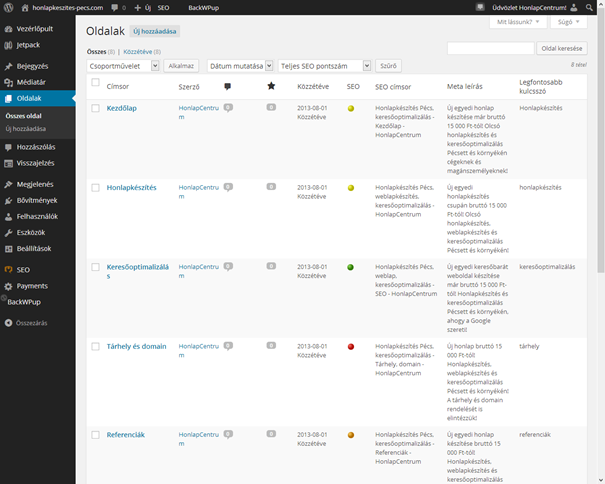Screen dimensions: 605x484
Task: Sort by the Közzétéve column header
Action: 313,86
